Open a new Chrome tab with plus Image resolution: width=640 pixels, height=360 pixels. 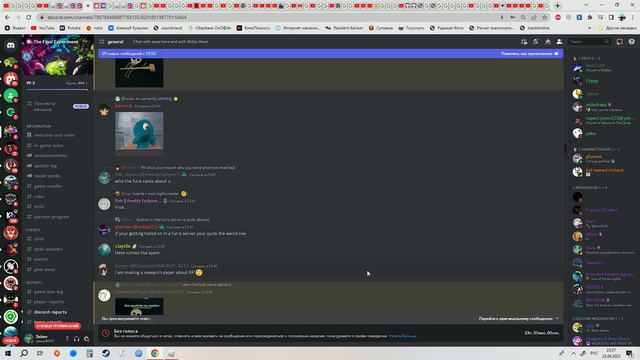(558, 6)
